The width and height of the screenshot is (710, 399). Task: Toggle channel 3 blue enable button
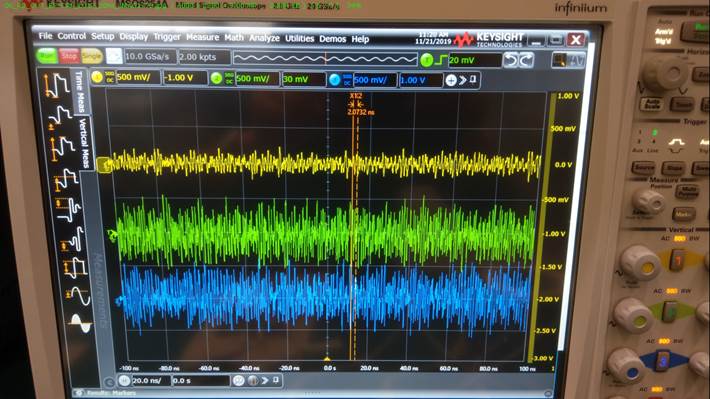point(335,80)
